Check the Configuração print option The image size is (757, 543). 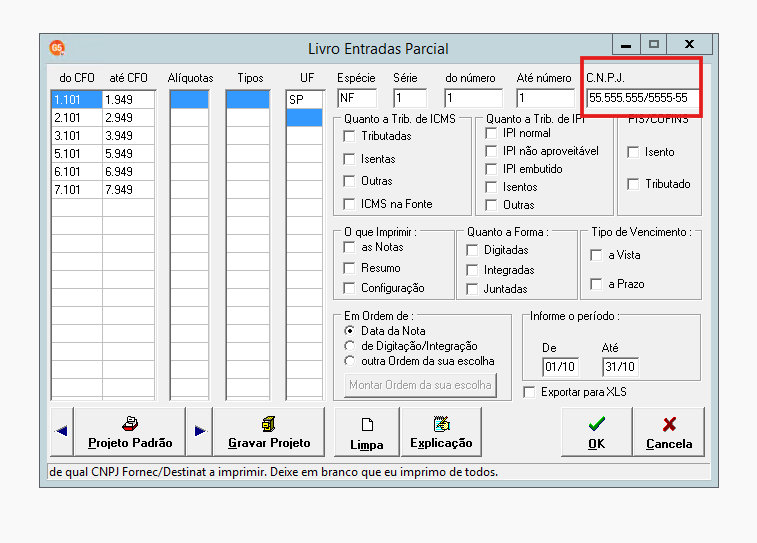[x=349, y=288]
